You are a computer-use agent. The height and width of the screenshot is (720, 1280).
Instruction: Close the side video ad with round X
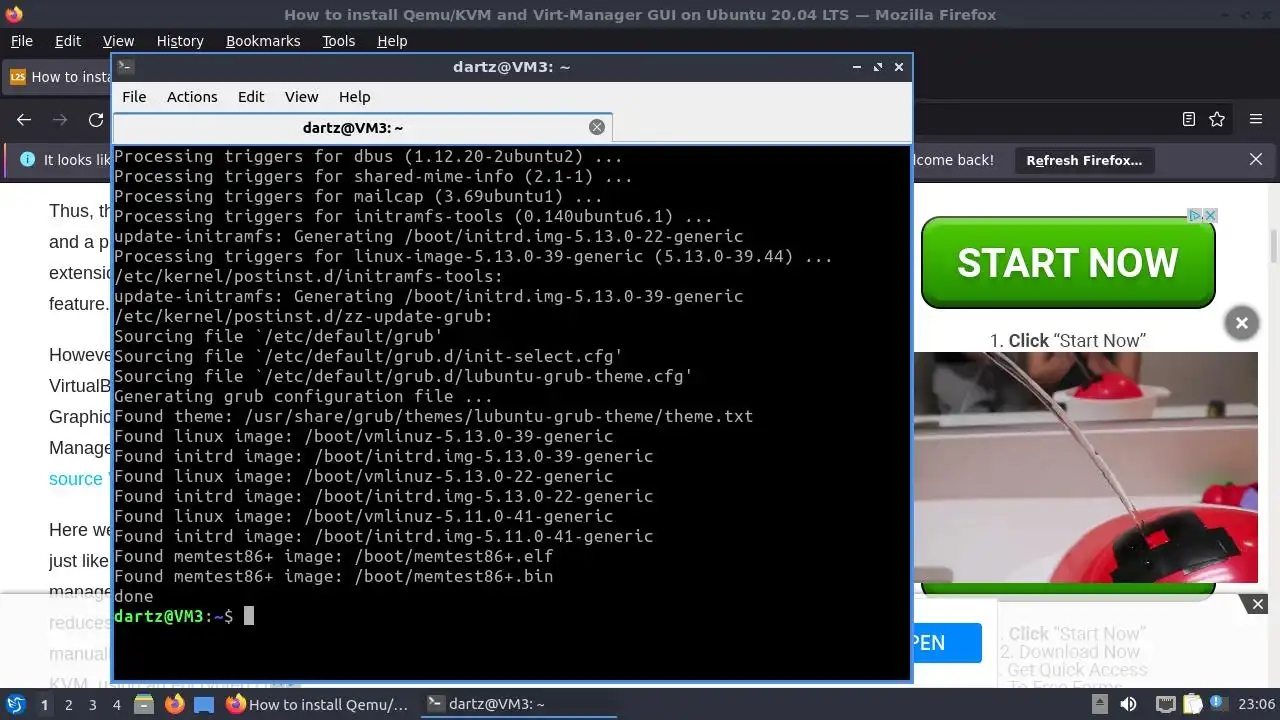tap(1242, 323)
